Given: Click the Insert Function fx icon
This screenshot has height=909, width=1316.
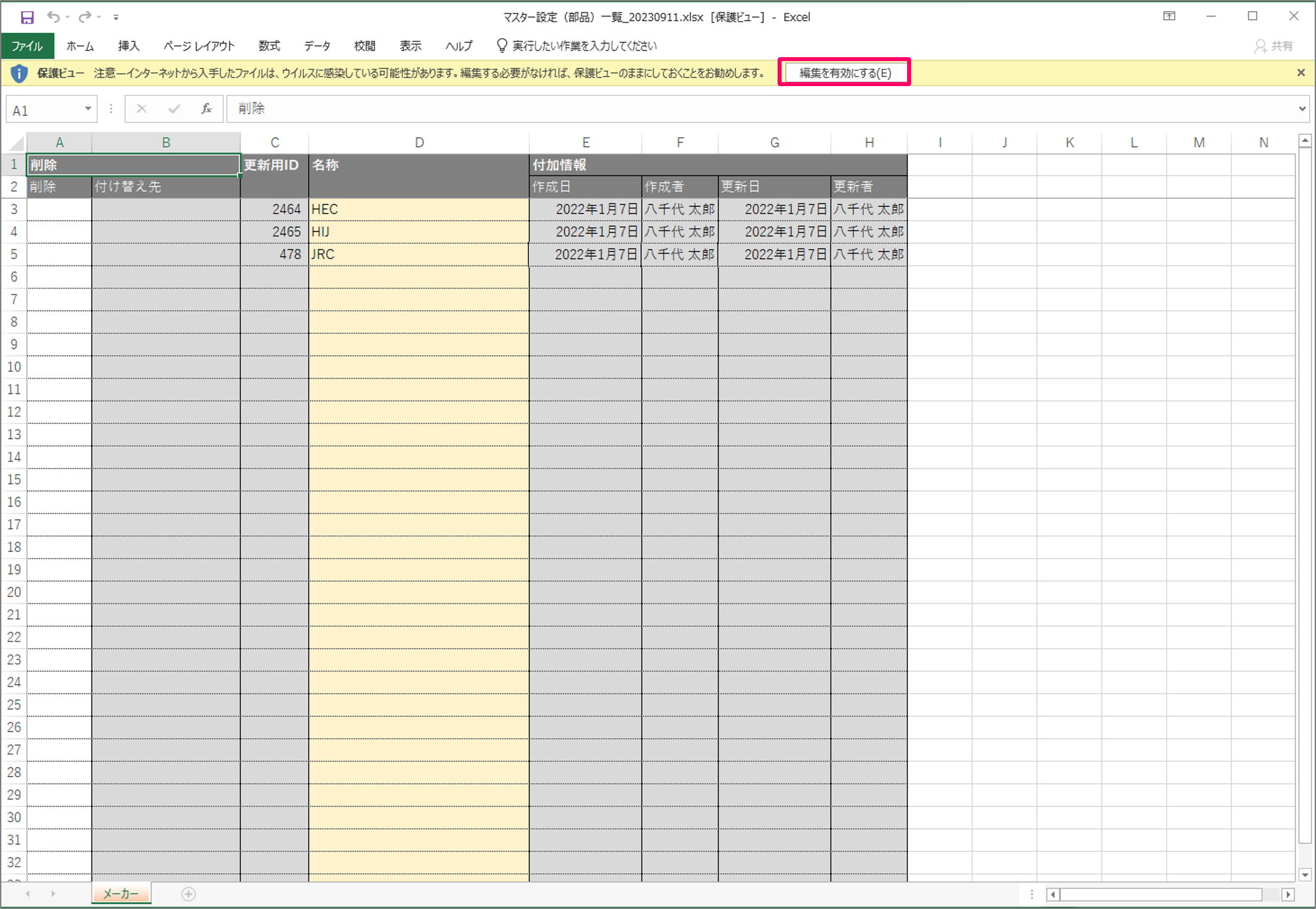Looking at the screenshot, I should click(x=206, y=109).
